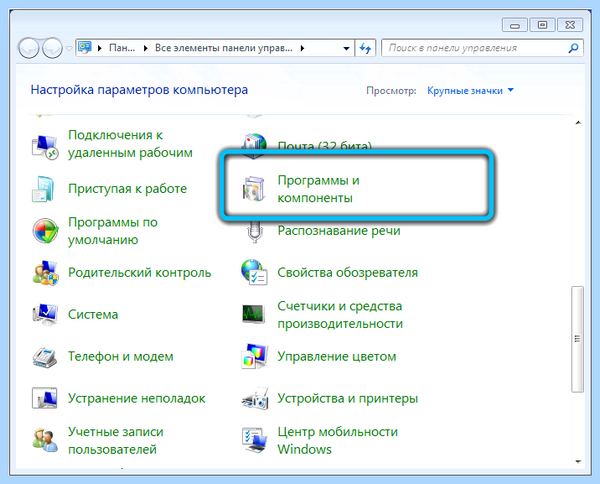Open recent pages dropdown beside Forward button
The image size is (600, 484).
[69, 49]
